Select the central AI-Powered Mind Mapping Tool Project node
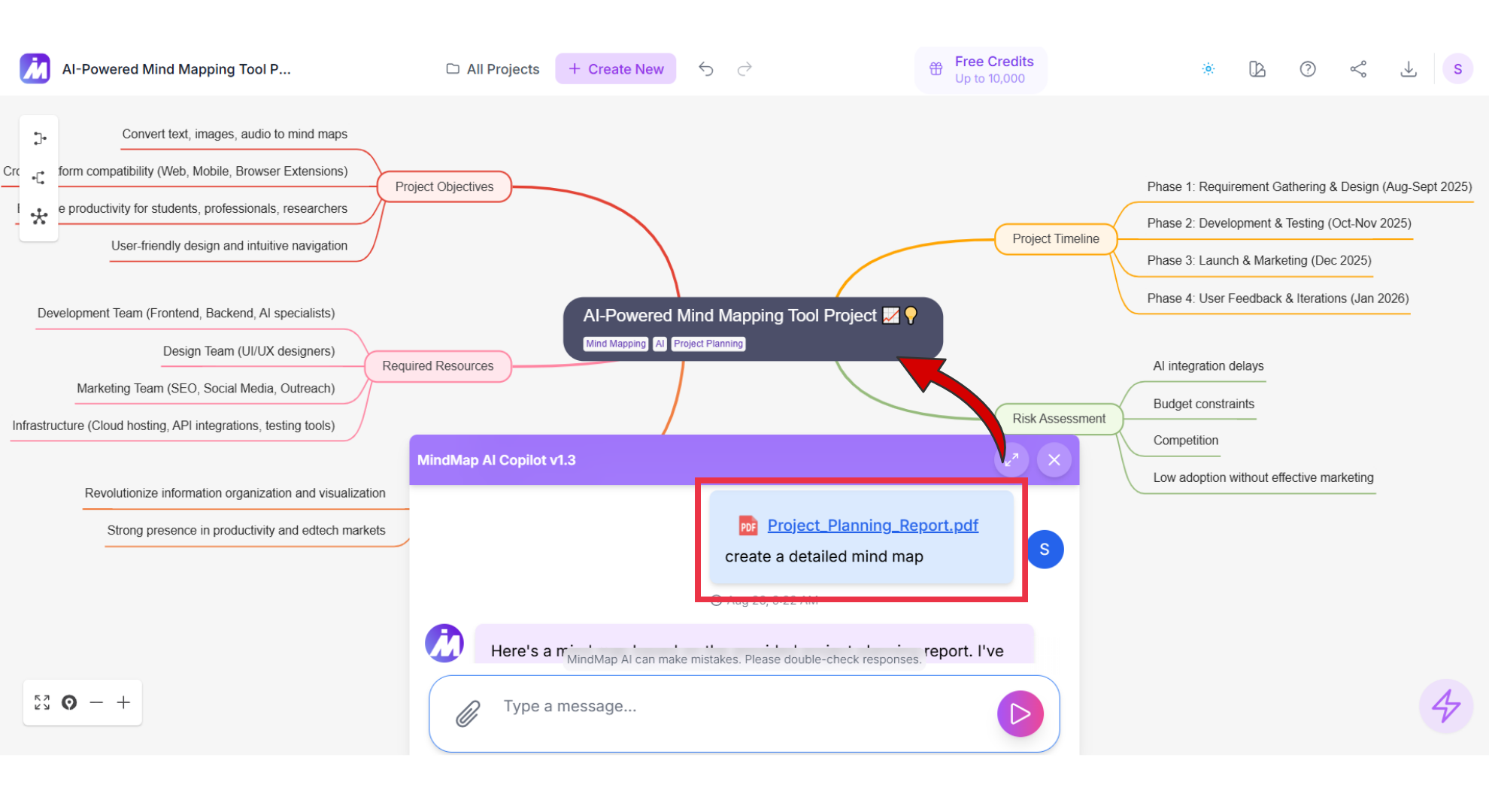The image size is (1489, 812). tap(753, 329)
